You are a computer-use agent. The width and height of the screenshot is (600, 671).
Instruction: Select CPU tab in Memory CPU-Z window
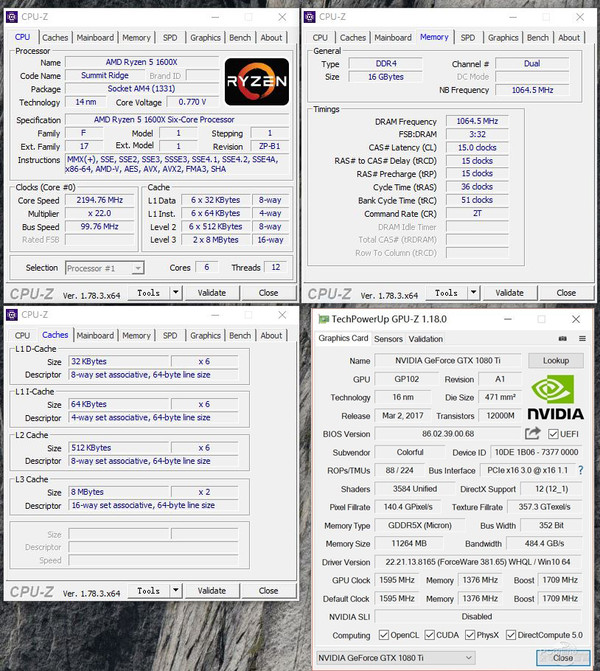tap(320, 38)
